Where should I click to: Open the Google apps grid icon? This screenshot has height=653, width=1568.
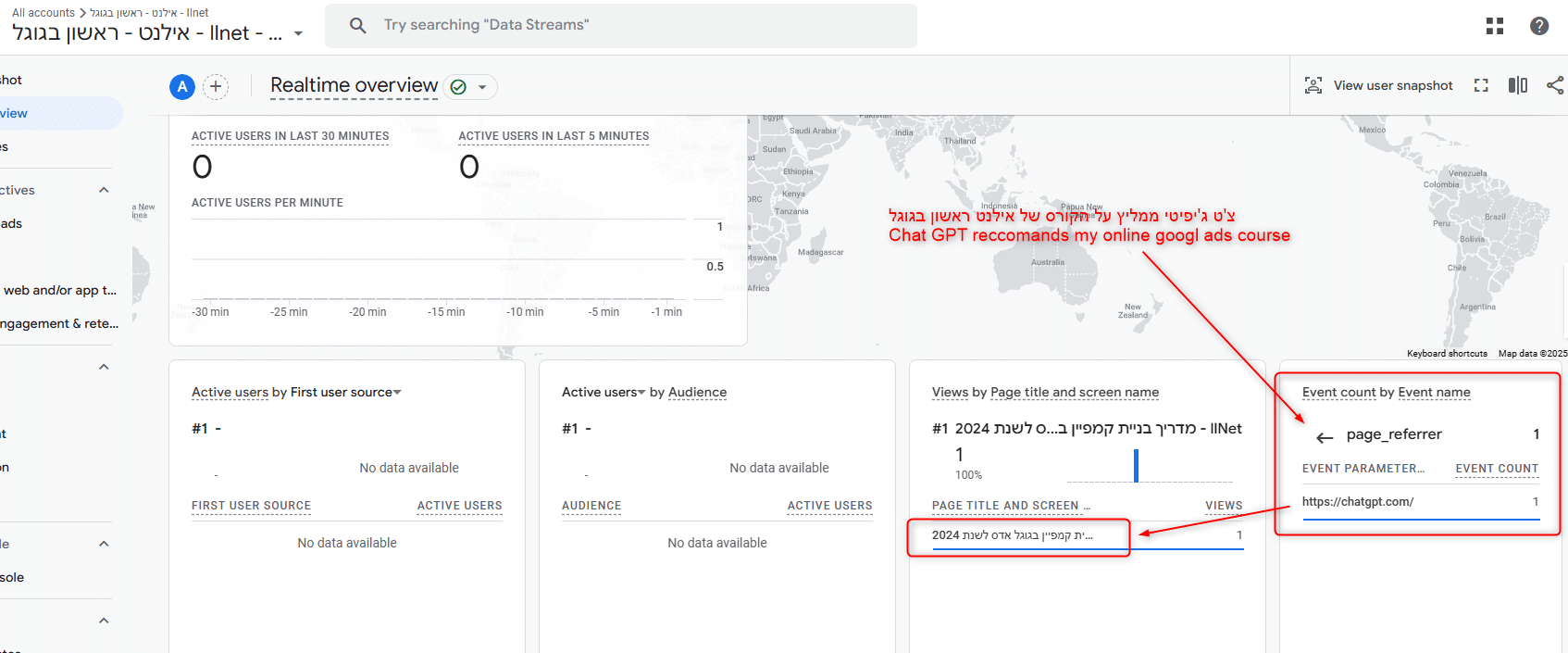1494,26
